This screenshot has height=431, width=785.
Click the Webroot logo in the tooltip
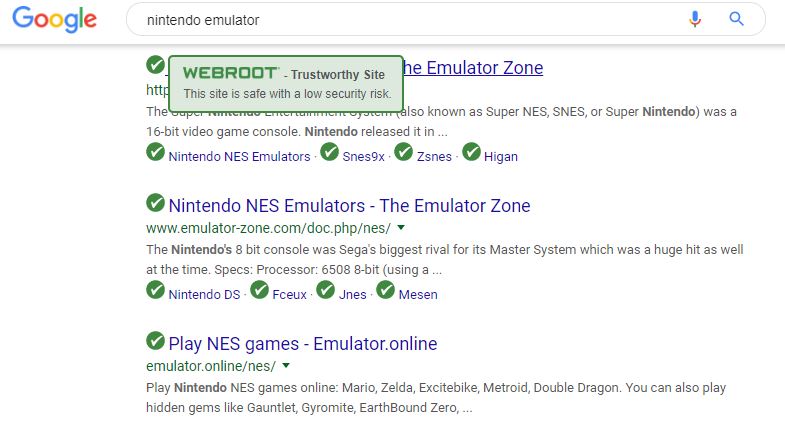tap(230, 74)
